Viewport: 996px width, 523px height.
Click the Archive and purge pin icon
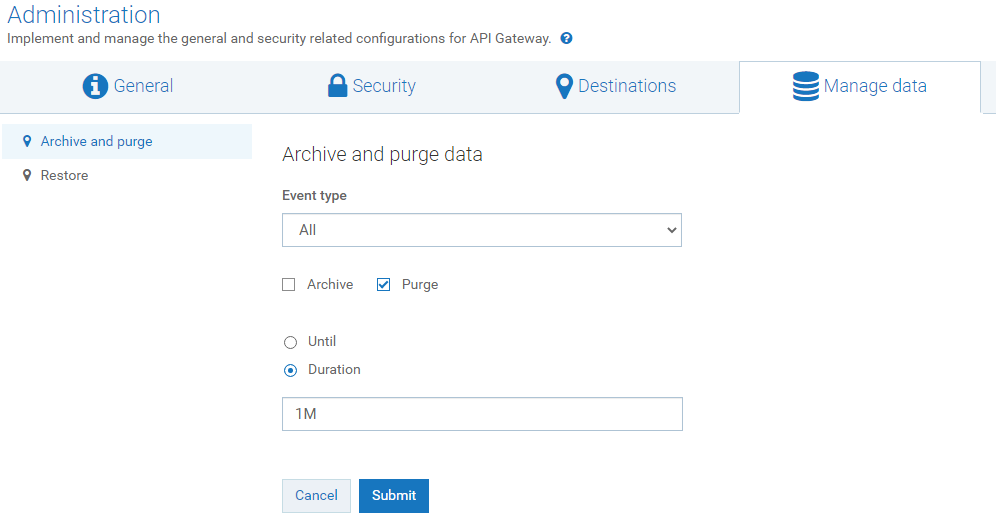tap(27, 141)
